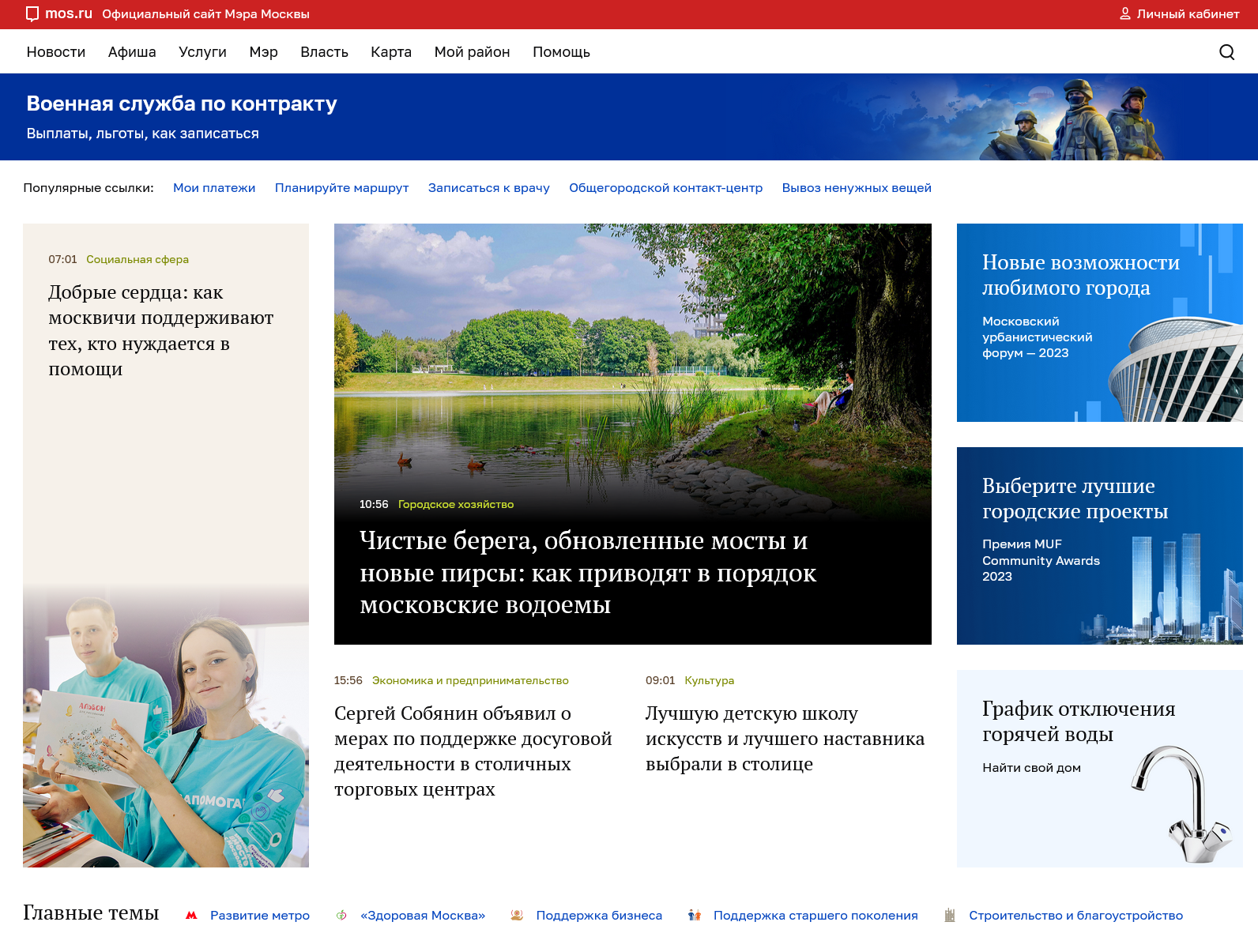The height and width of the screenshot is (952, 1258).
Task: Click the mos.ru logo icon
Action: (x=32, y=14)
